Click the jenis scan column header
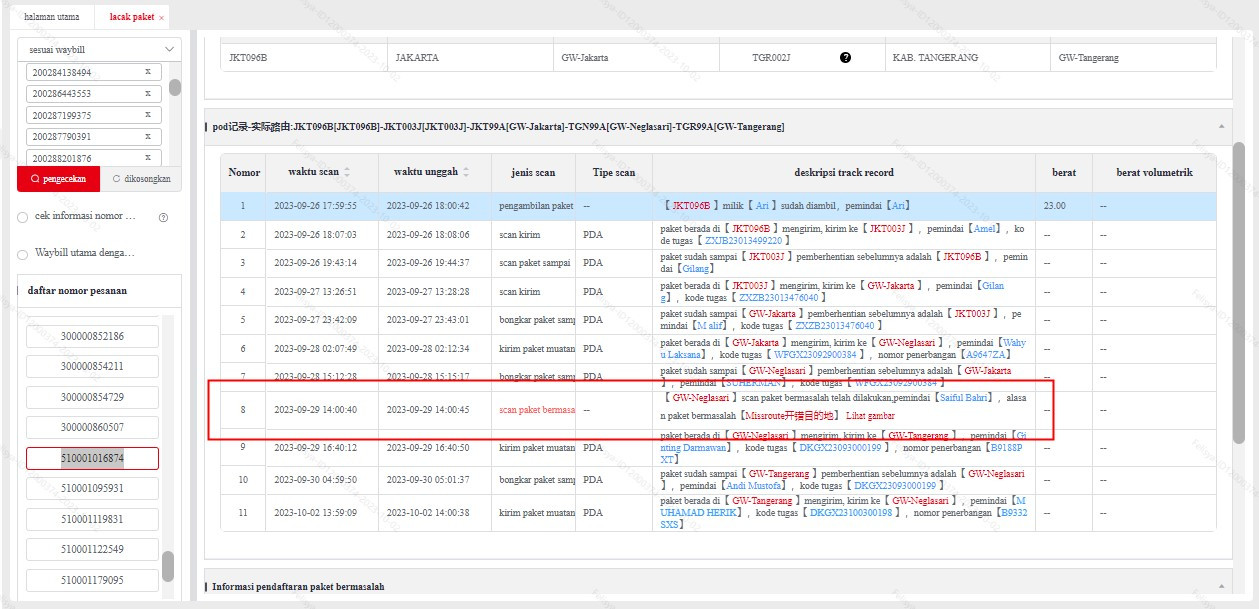The width and height of the screenshot is (1259, 609). (x=533, y=172)
